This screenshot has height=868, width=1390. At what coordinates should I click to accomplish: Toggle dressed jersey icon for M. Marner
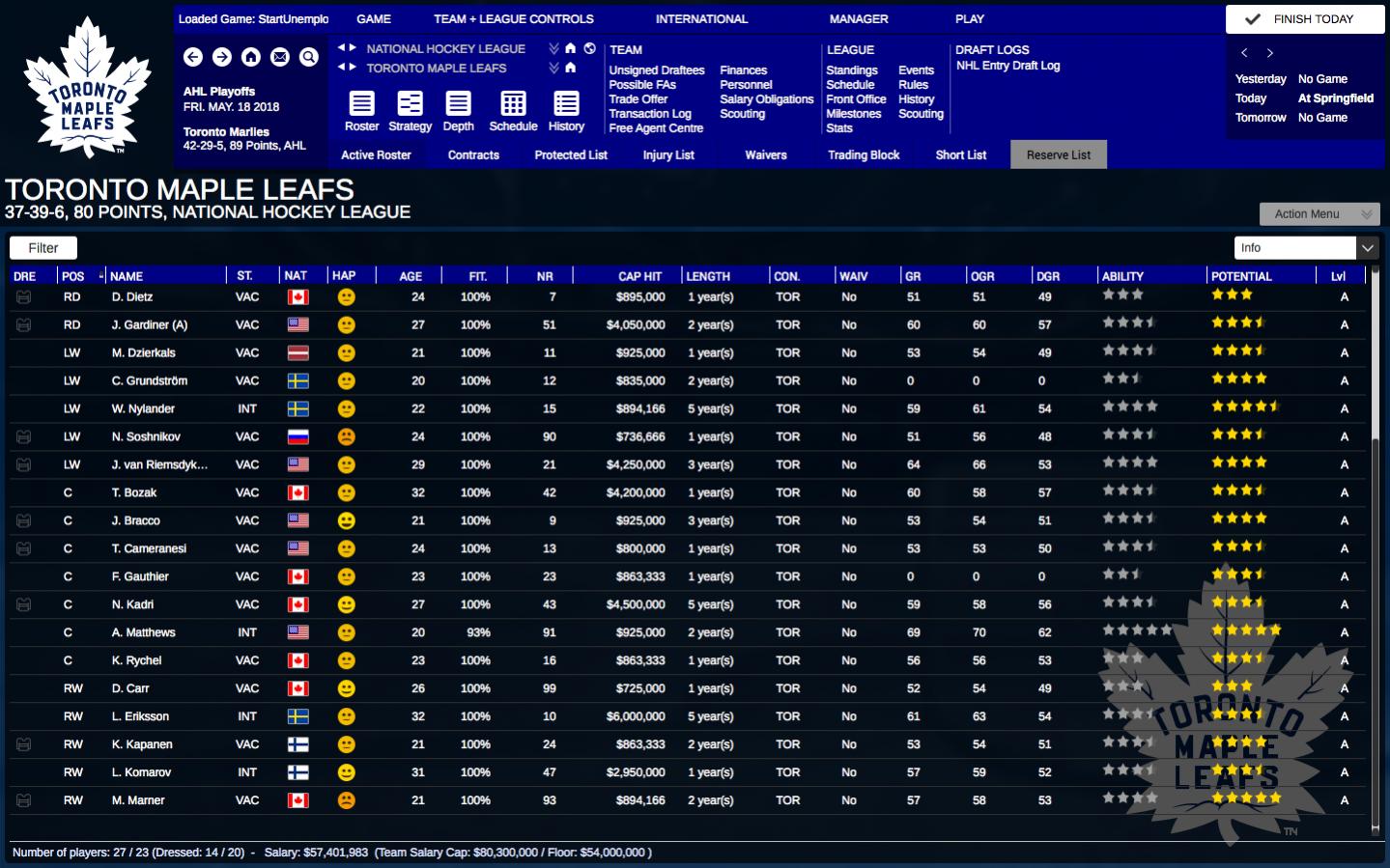24,800
